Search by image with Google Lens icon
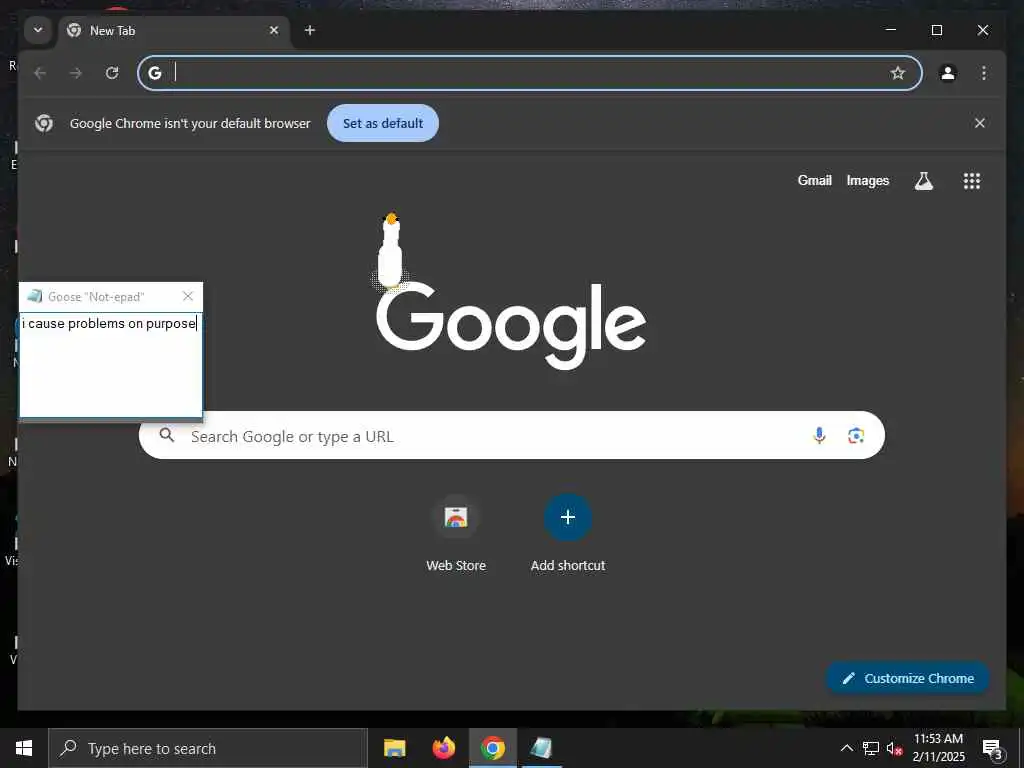 pos(856,436)
